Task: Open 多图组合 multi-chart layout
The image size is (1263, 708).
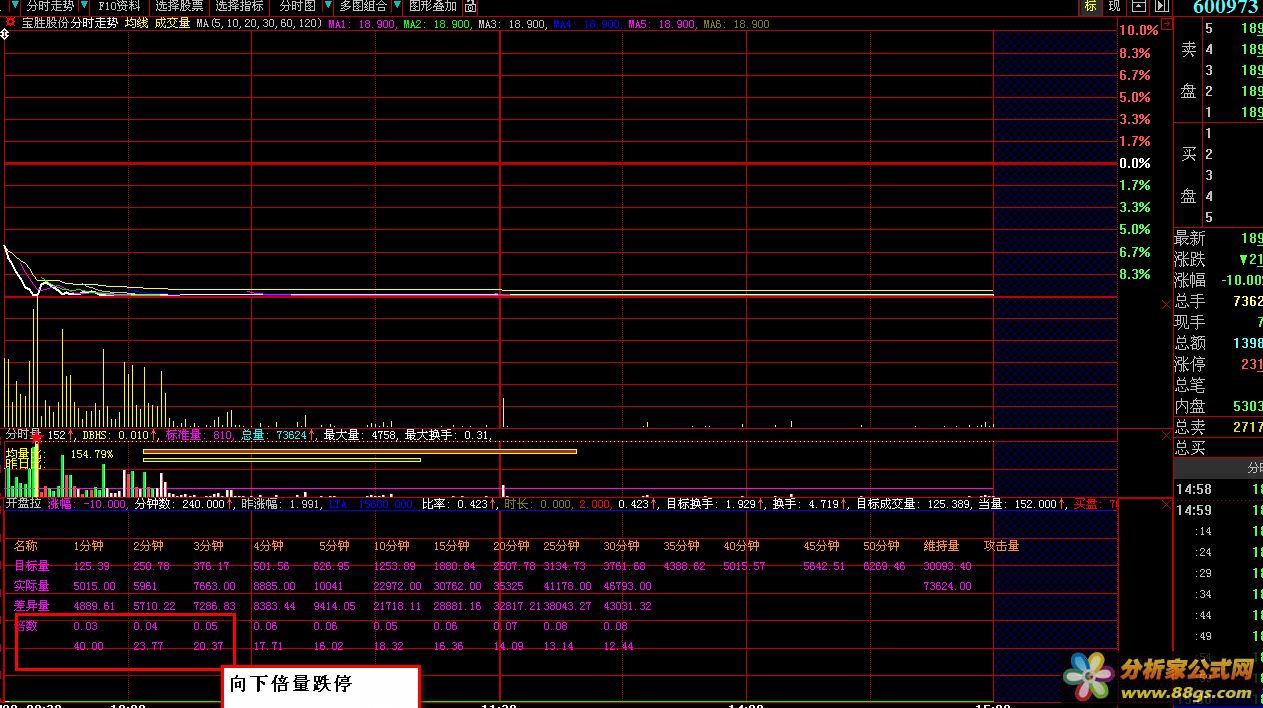Action: click(363, 6)
